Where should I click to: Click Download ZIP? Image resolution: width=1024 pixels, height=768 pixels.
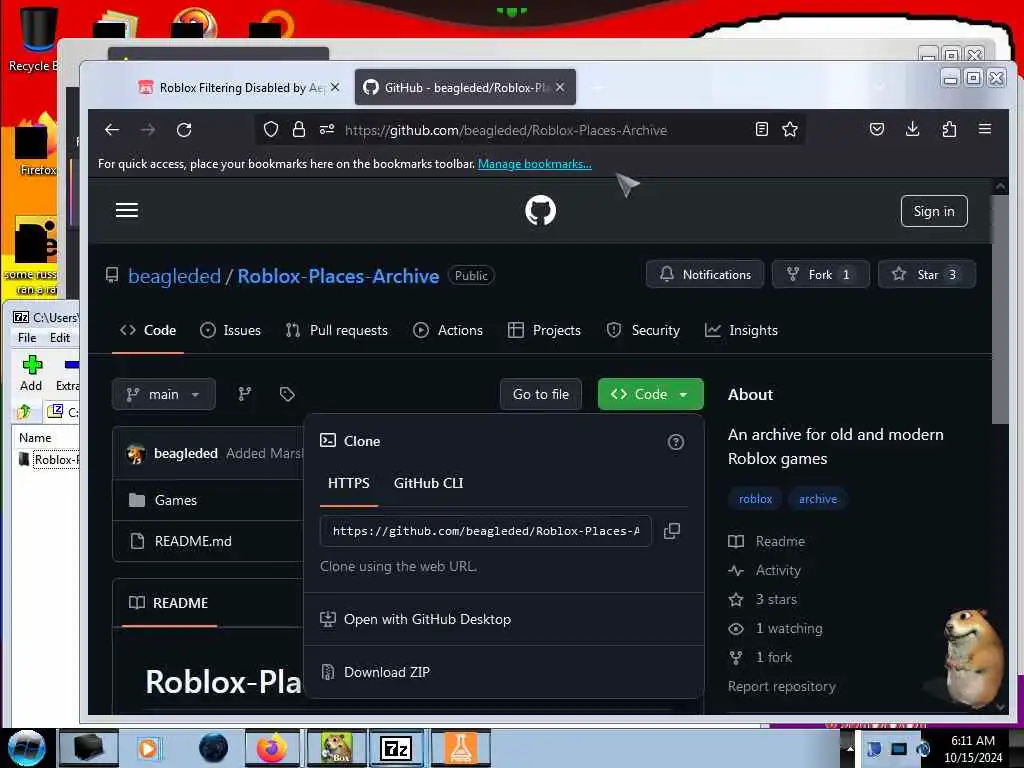[387, 672]
